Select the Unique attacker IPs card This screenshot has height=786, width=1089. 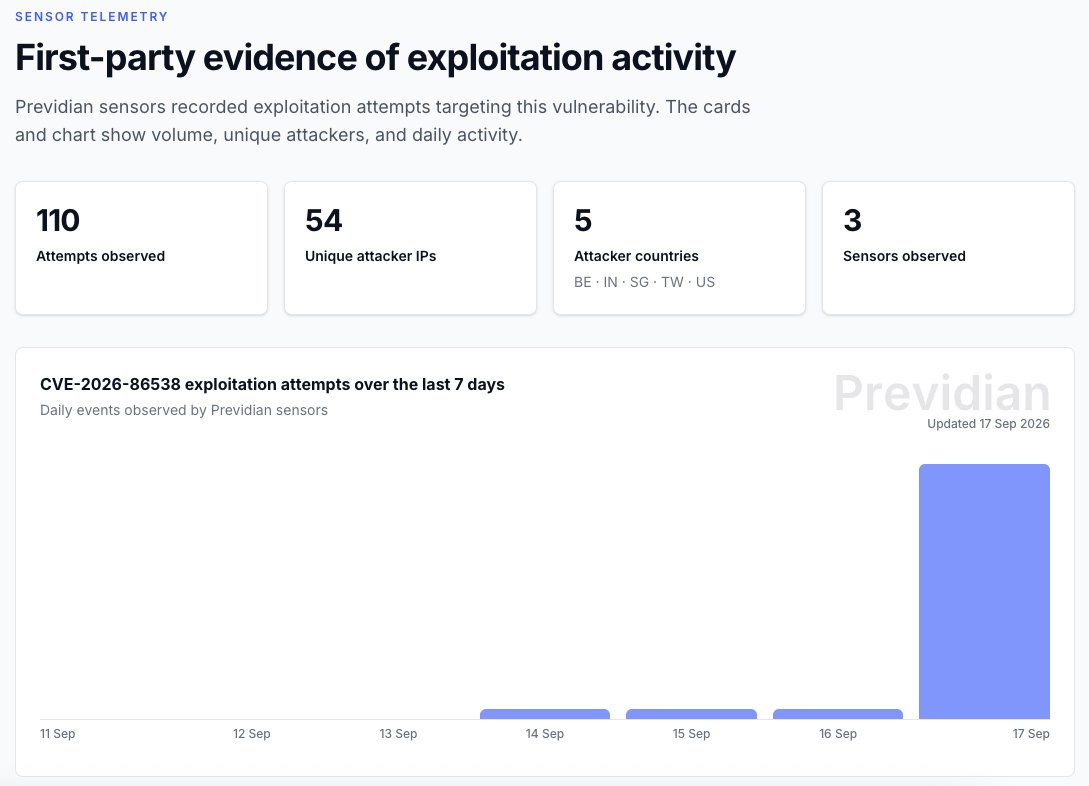410,248
